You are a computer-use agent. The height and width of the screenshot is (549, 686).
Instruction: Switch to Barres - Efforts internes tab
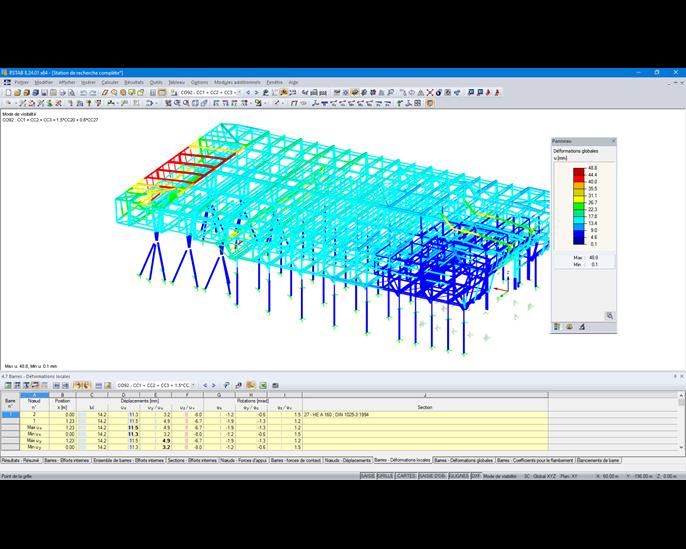click(67, 460)
